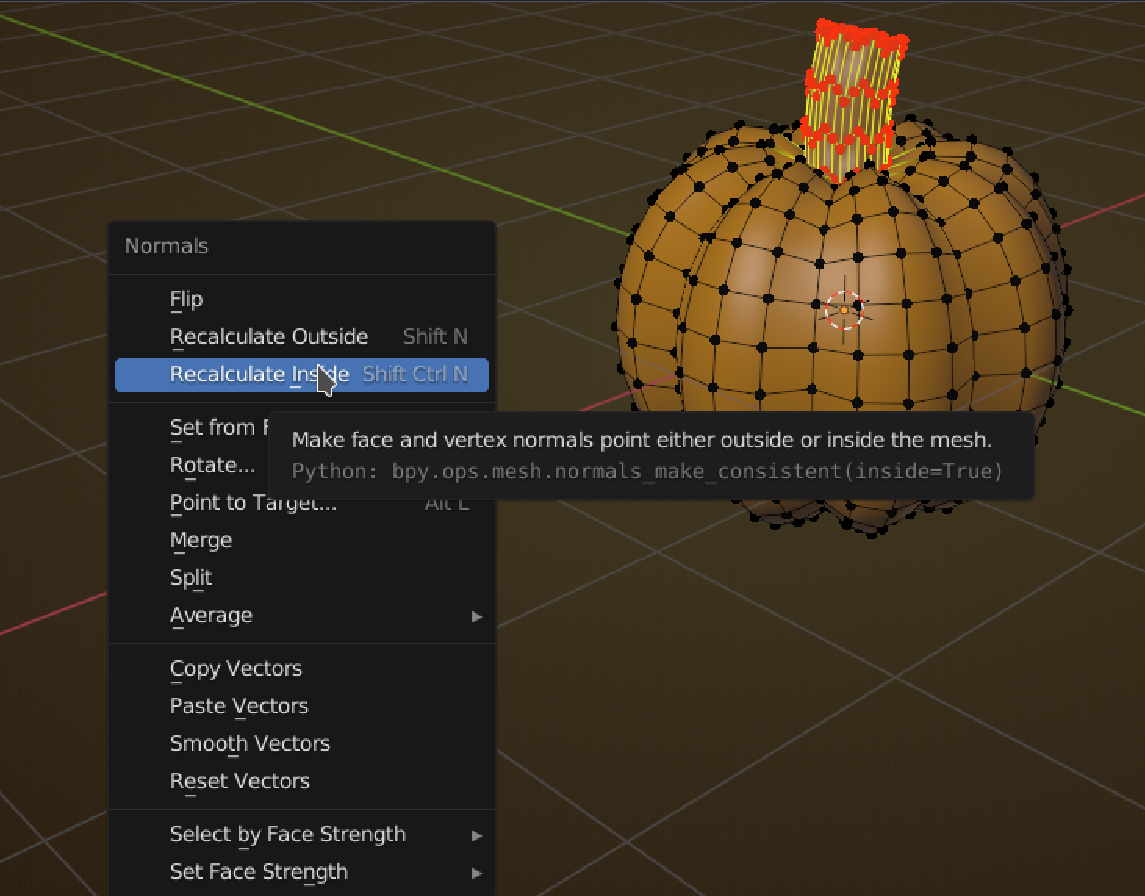1145x896 pixels.
Task: Select Flip in the Normals menu
Action: click(302, 299)
